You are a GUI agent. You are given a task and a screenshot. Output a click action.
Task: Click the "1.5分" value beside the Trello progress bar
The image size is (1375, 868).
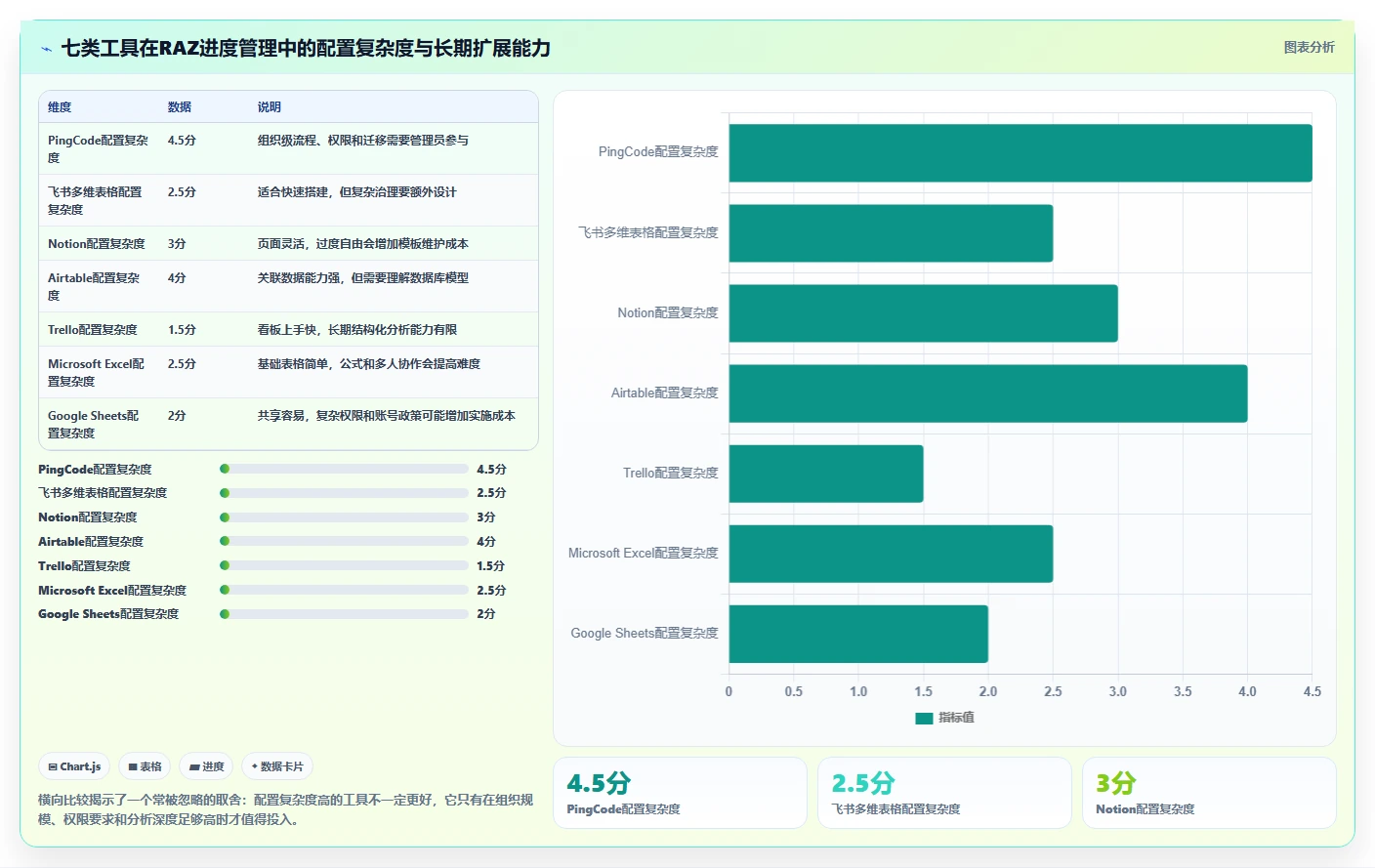[x=491, y=566]
